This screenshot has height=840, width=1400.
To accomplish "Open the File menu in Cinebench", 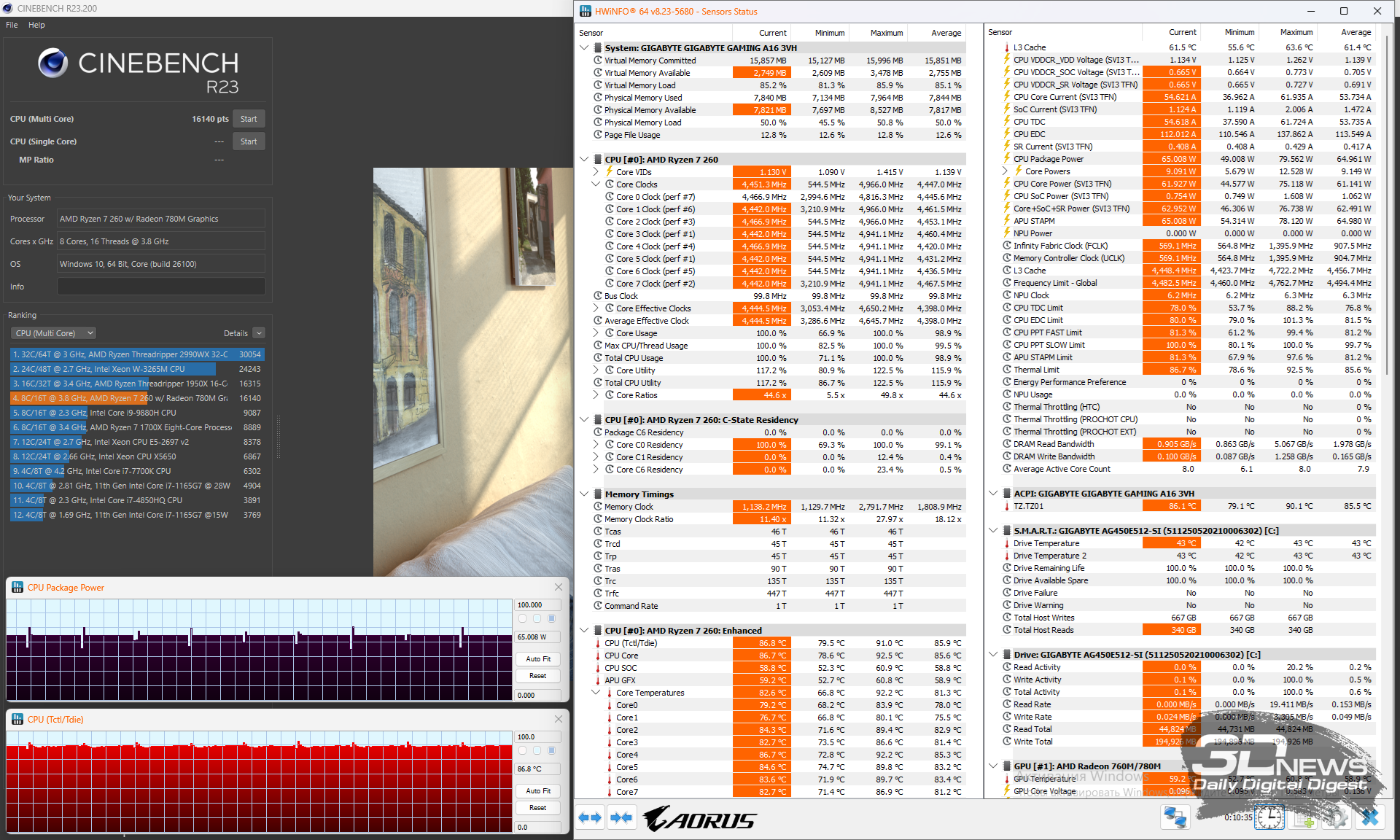I will [x=12, y=25].
